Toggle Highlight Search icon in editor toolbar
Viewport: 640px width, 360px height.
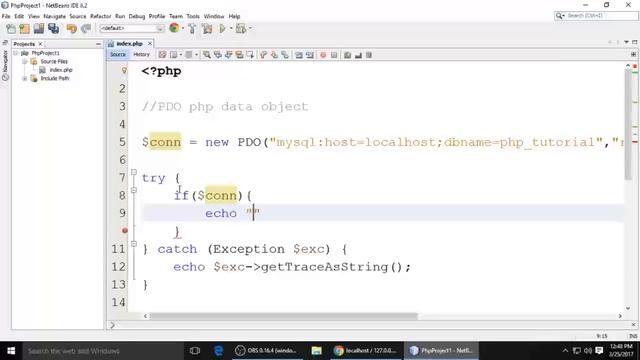point(239,55)
